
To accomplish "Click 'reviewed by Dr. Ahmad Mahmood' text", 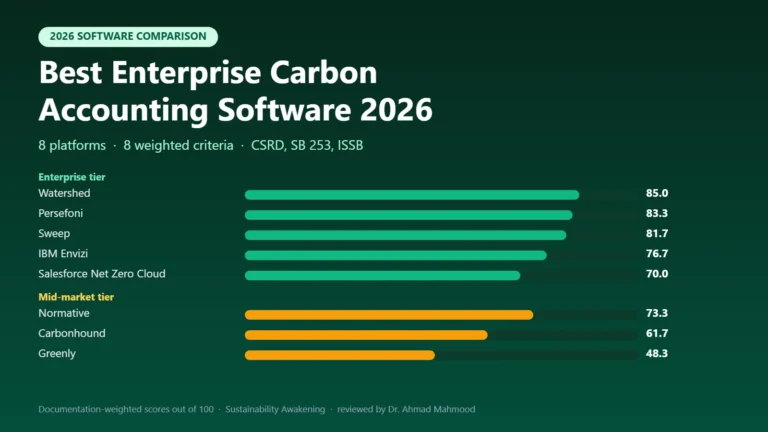I will pos(406,409).
